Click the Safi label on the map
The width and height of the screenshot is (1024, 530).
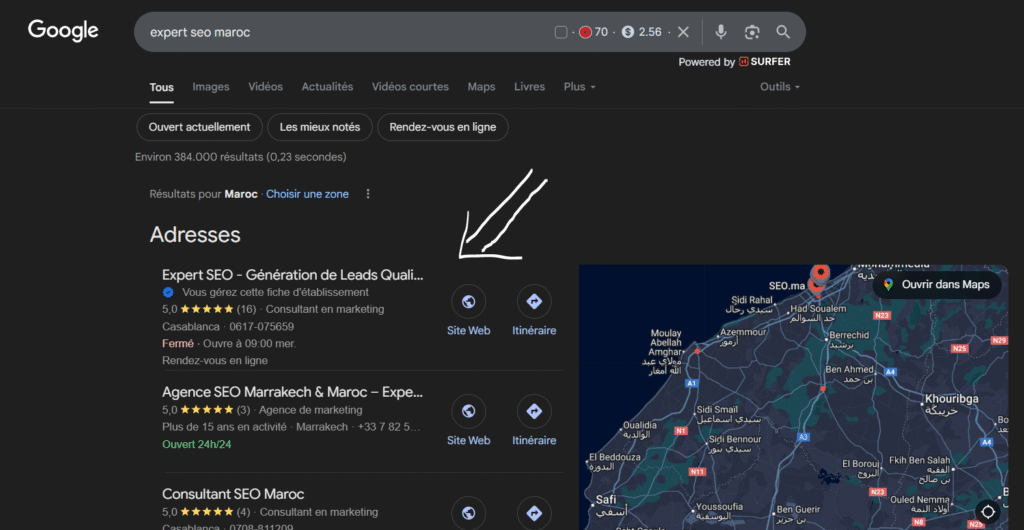coord(605,500)
